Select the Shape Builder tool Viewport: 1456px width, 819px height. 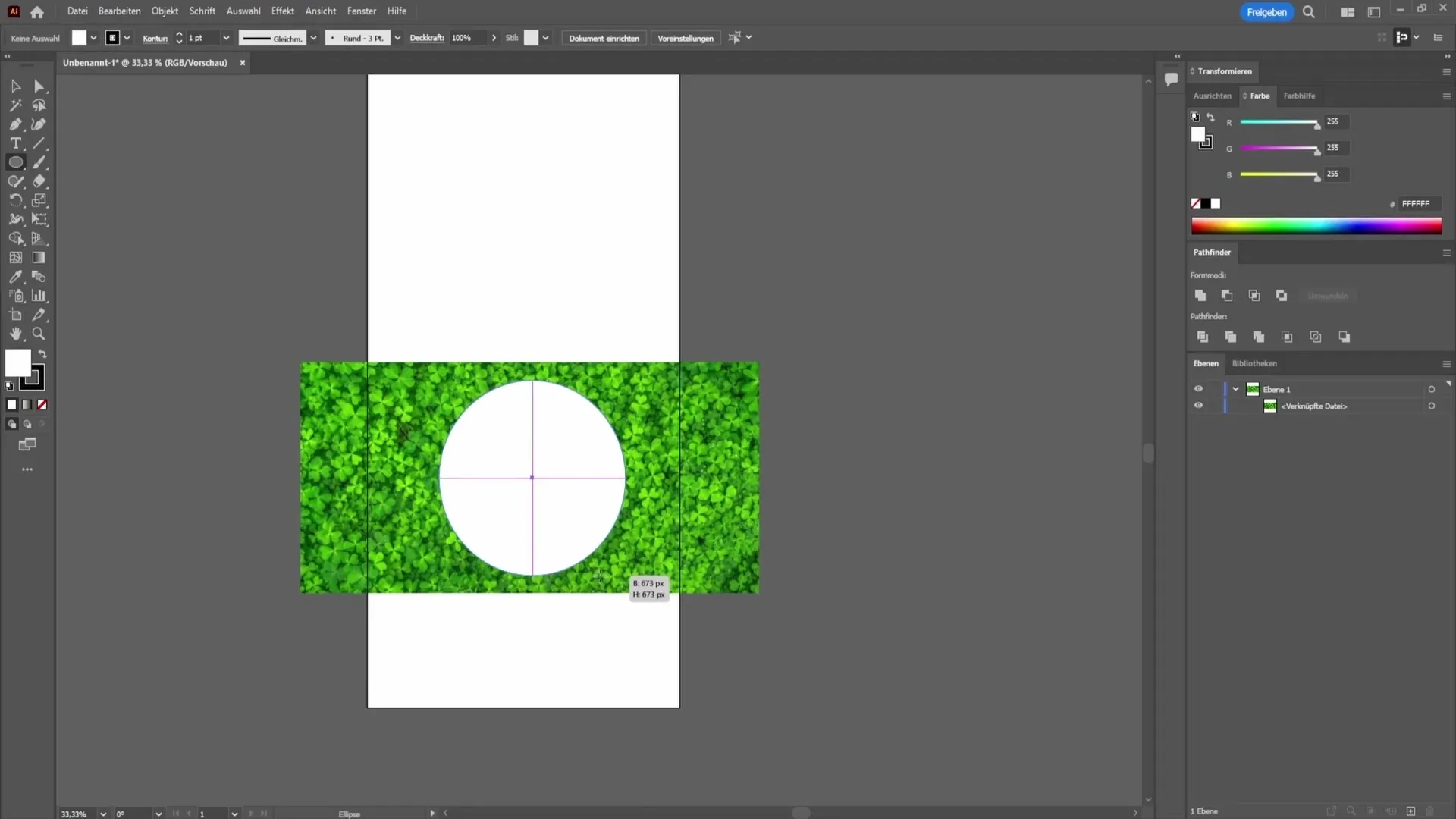click(x=15, y=238)
